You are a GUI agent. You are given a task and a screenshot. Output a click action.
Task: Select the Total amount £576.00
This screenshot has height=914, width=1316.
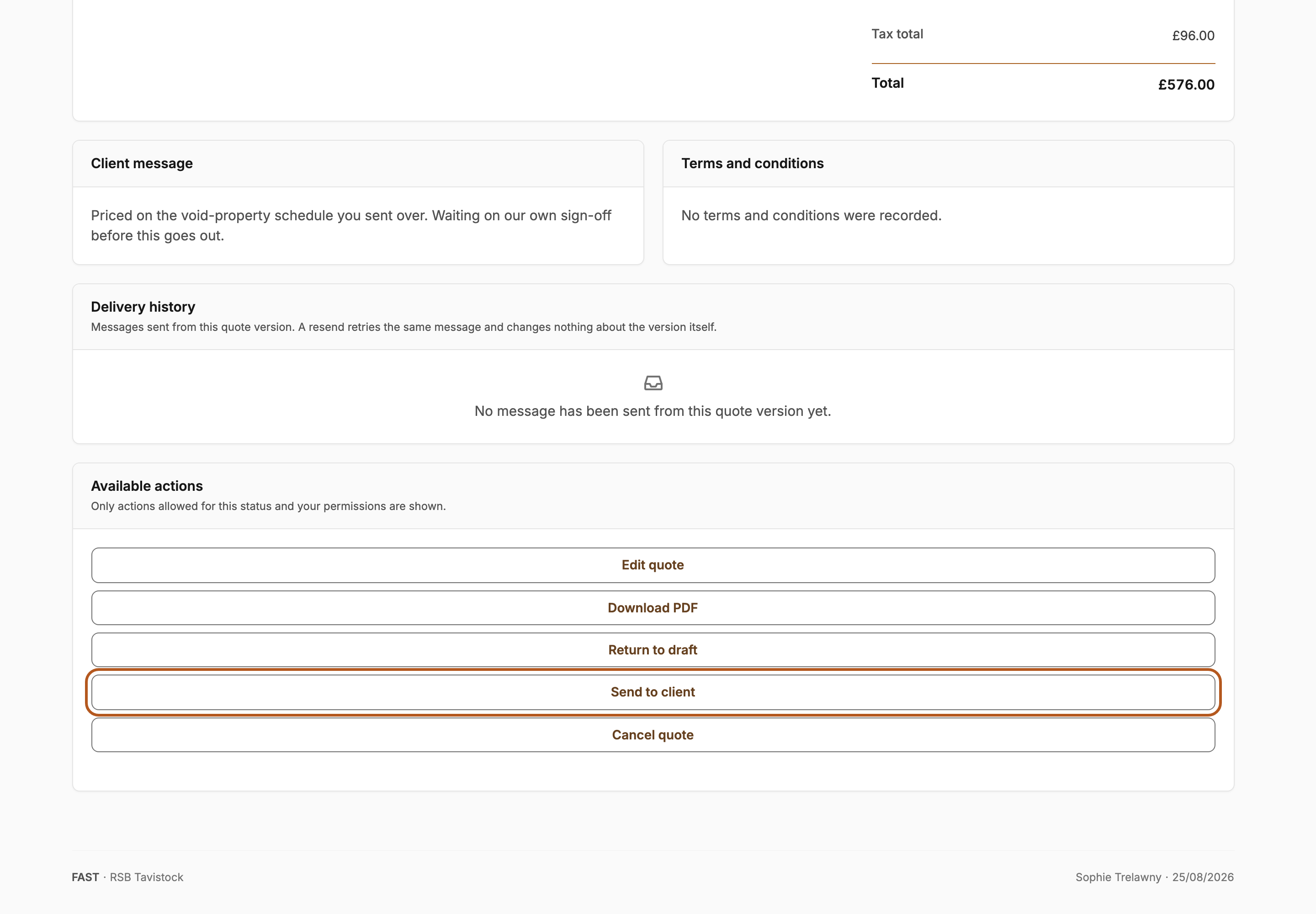click(x=1186, y=85)
